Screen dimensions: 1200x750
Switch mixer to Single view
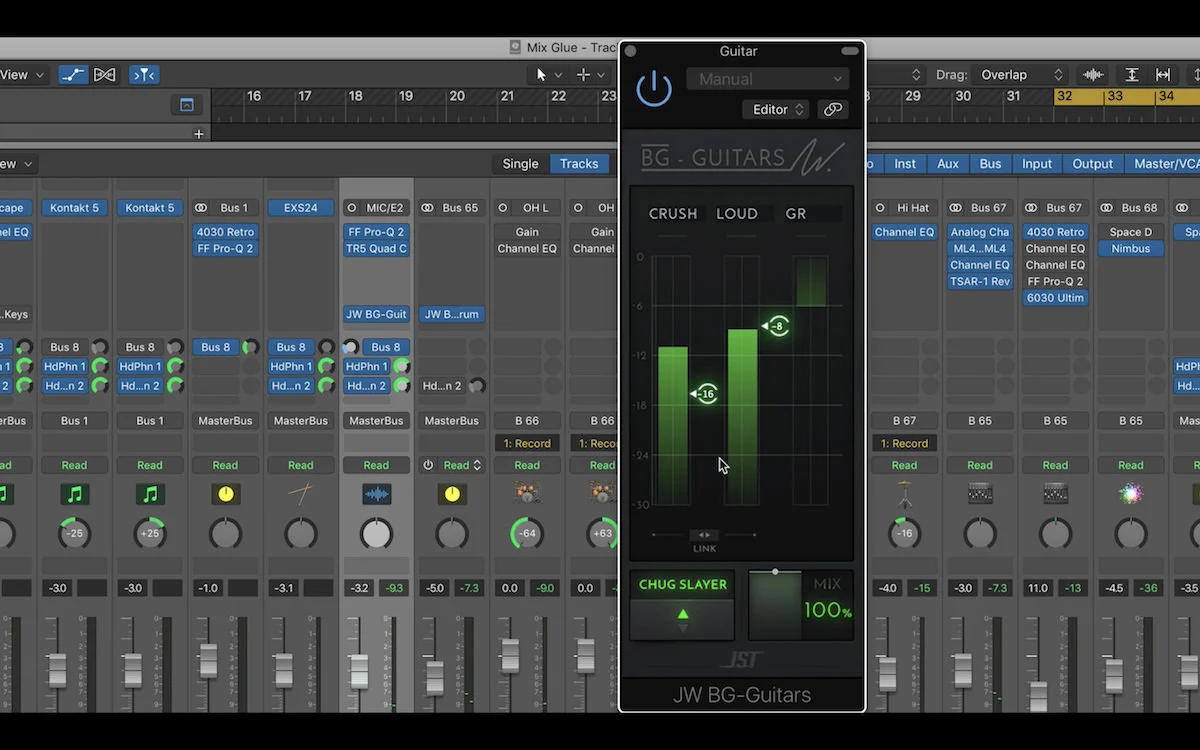520,164
